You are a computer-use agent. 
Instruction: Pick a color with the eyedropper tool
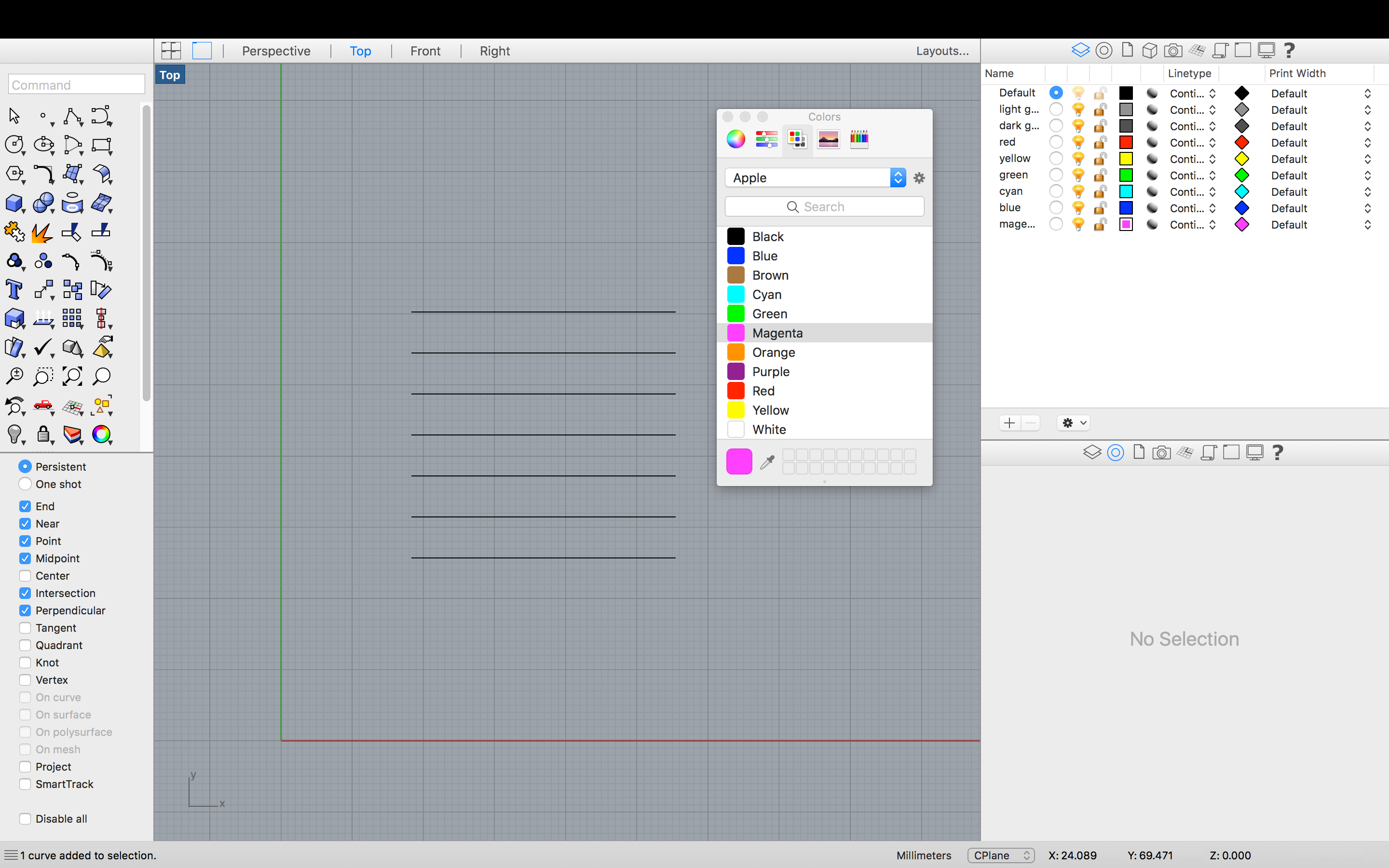[x=767, y=461]
